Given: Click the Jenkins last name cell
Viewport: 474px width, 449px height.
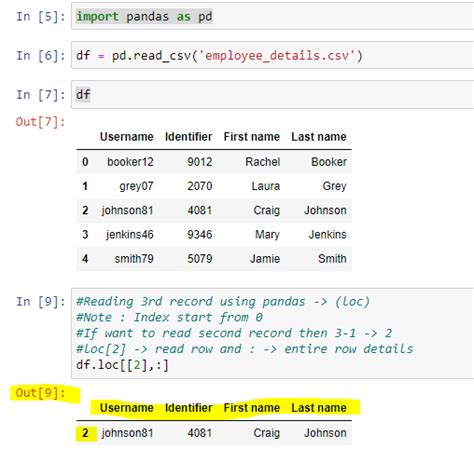Looking at the screenshot, I should (327, 235).
